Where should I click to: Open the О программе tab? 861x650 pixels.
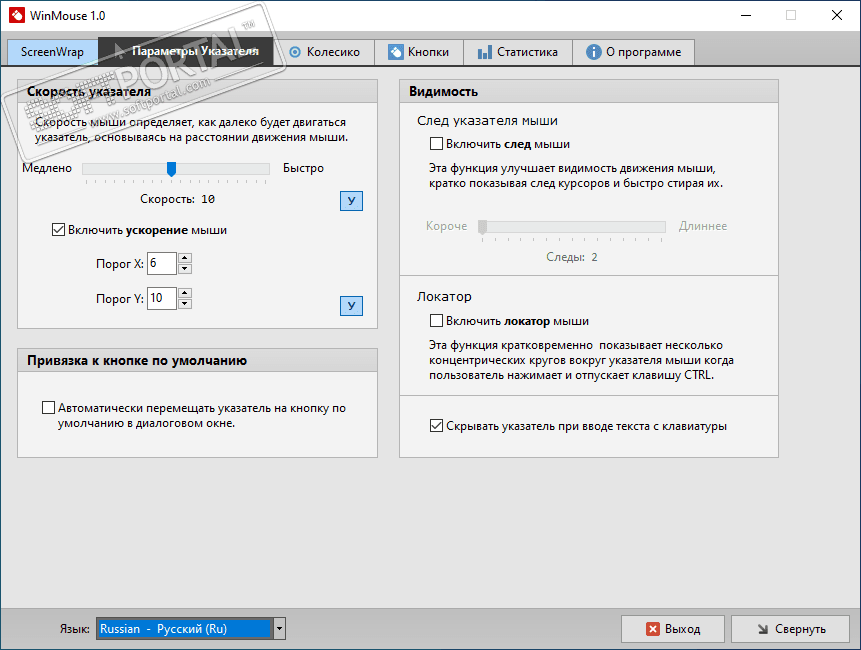(x=633, y=52)
